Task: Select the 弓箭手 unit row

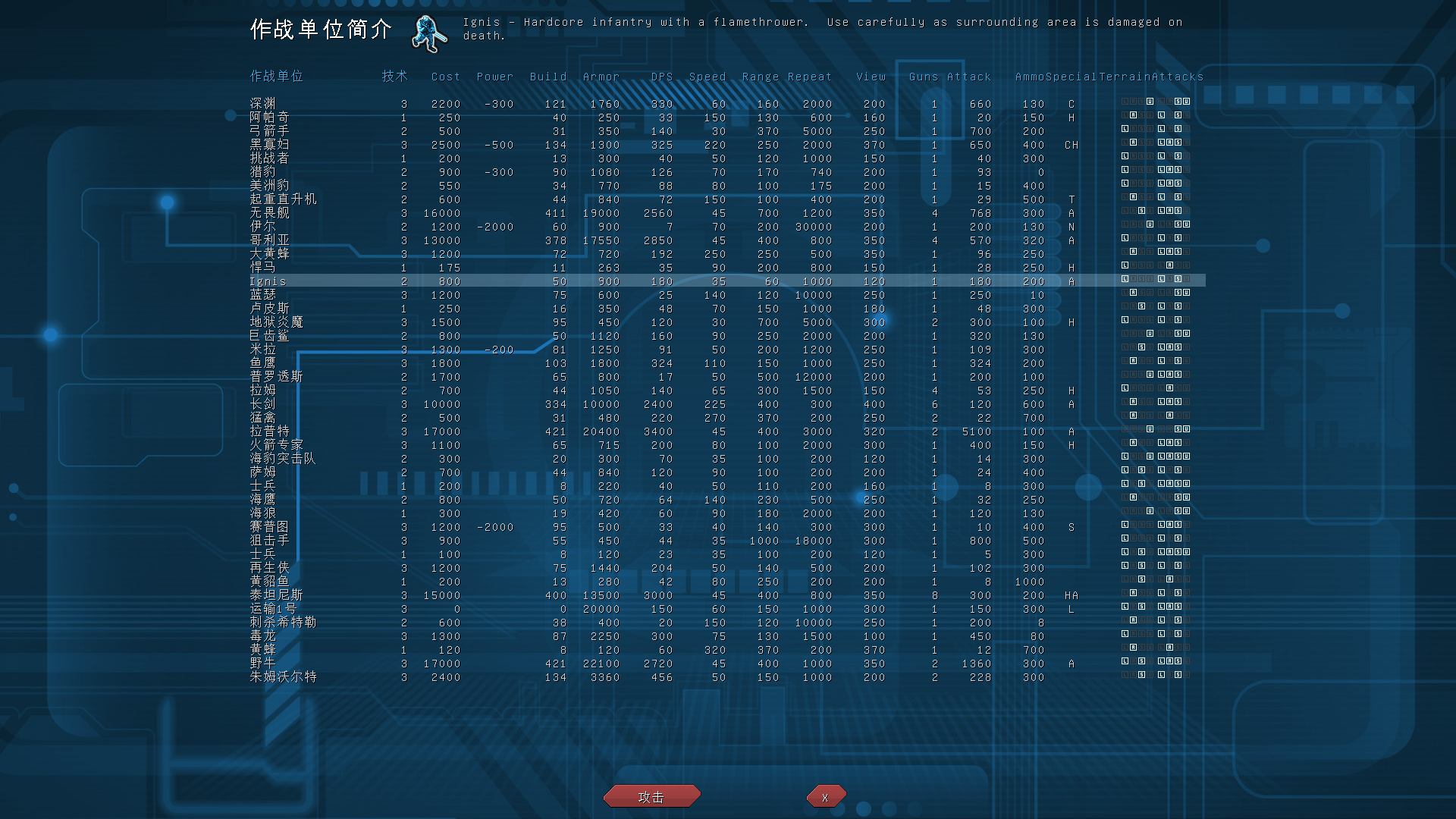Action: (727, 131)
